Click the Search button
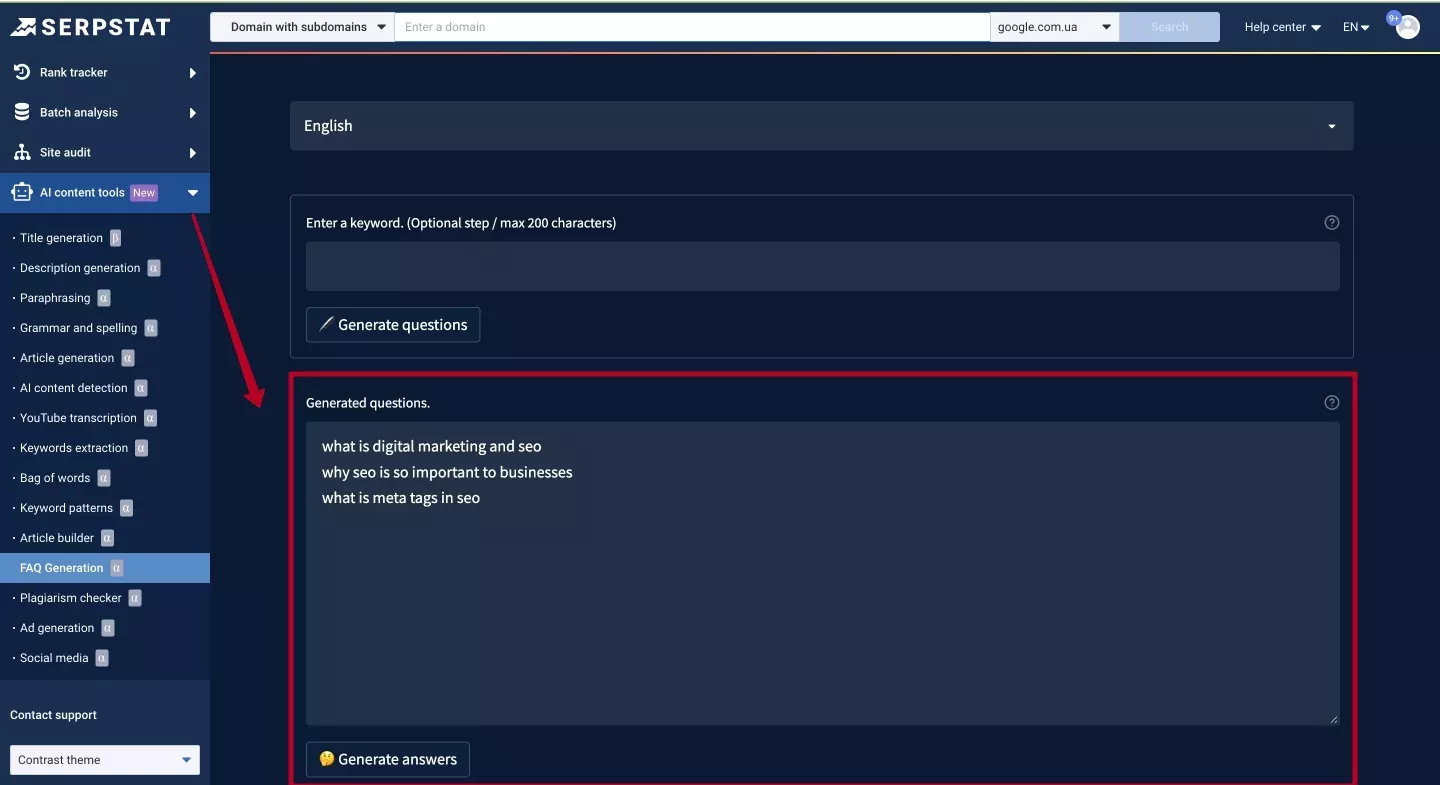 1170,27
